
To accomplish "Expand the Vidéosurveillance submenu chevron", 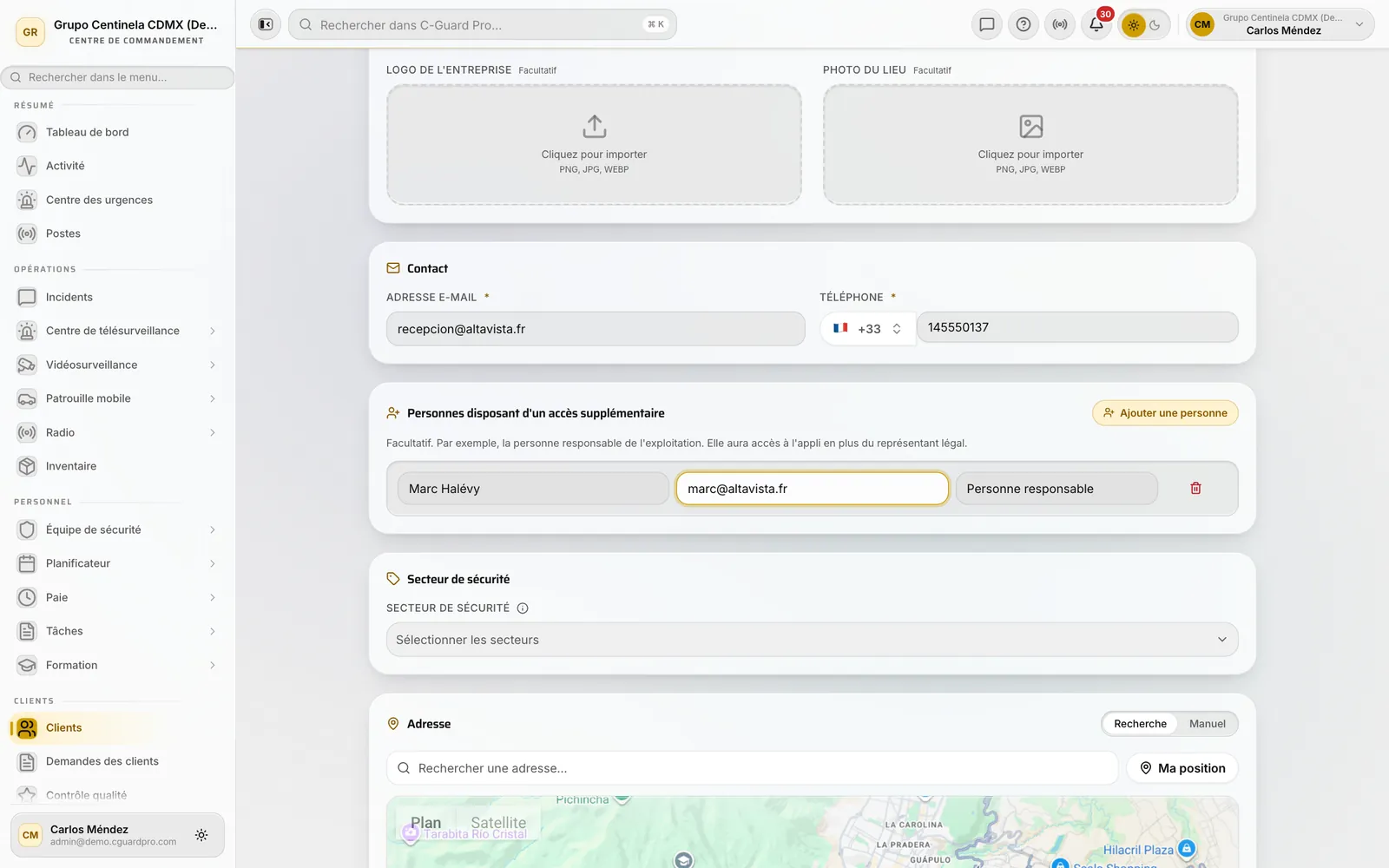I will (212, 365).
